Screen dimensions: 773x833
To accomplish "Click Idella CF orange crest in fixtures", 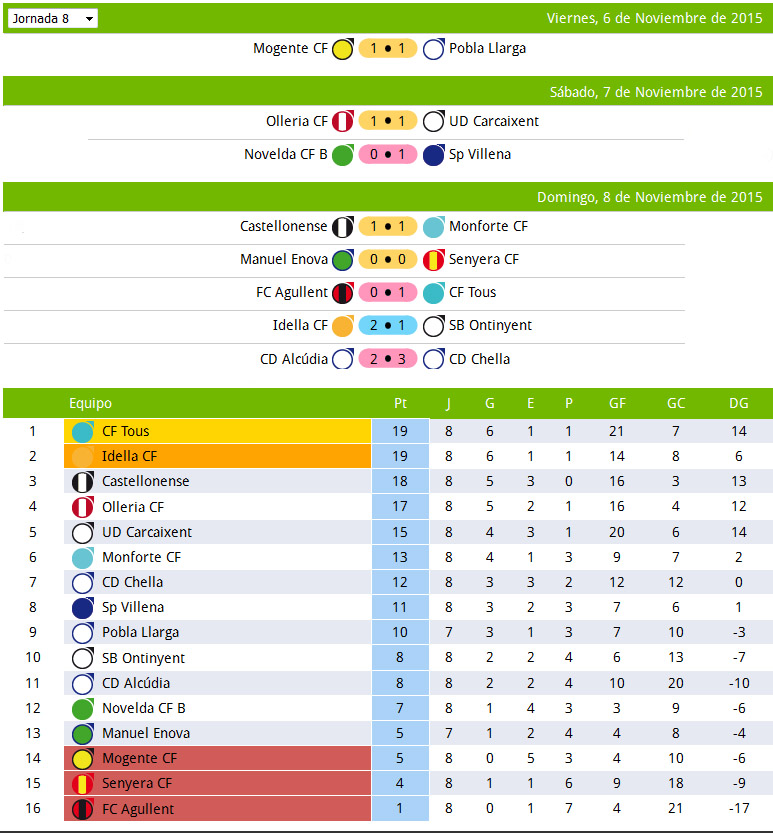I will tap(343, 326).
